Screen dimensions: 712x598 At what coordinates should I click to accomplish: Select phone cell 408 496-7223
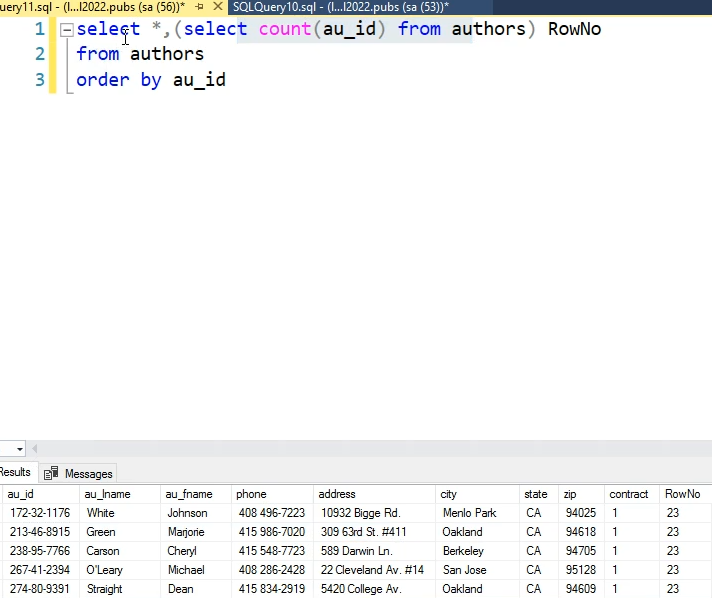[272, 513]
